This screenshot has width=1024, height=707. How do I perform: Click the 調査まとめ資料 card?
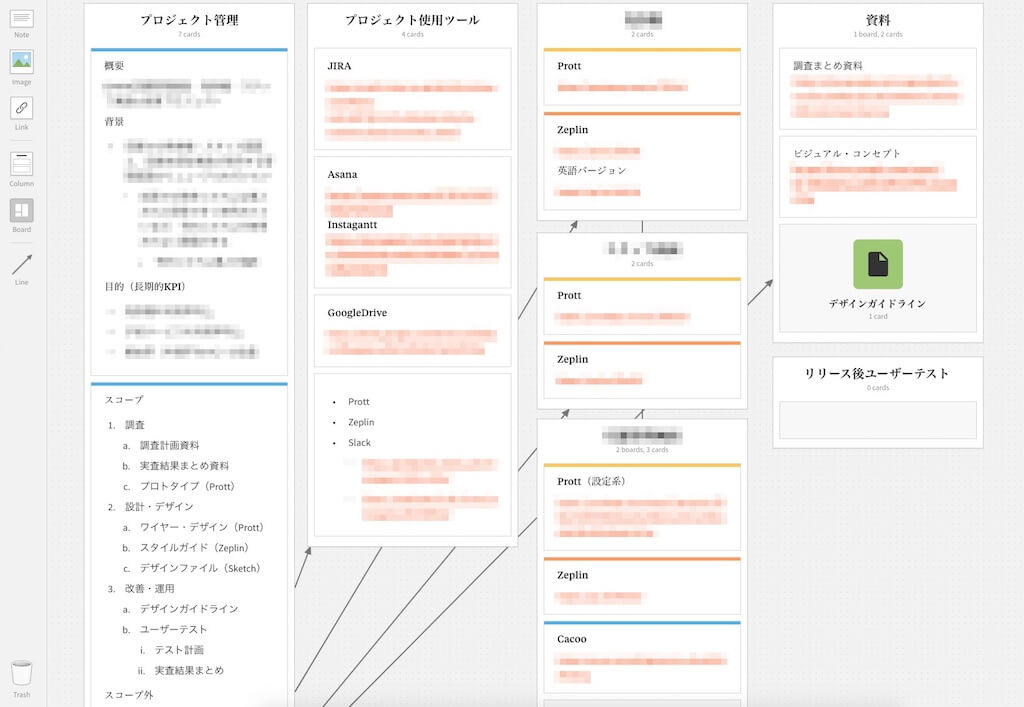(x=877, y=88)
